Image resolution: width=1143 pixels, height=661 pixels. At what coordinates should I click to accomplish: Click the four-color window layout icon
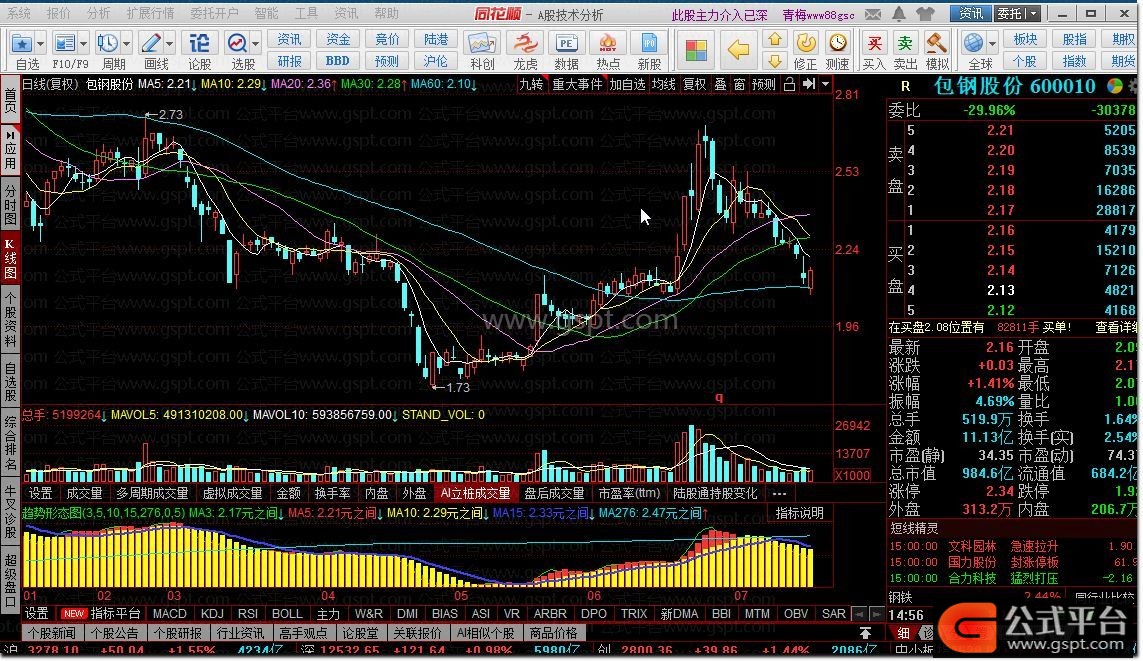(696, 50)
